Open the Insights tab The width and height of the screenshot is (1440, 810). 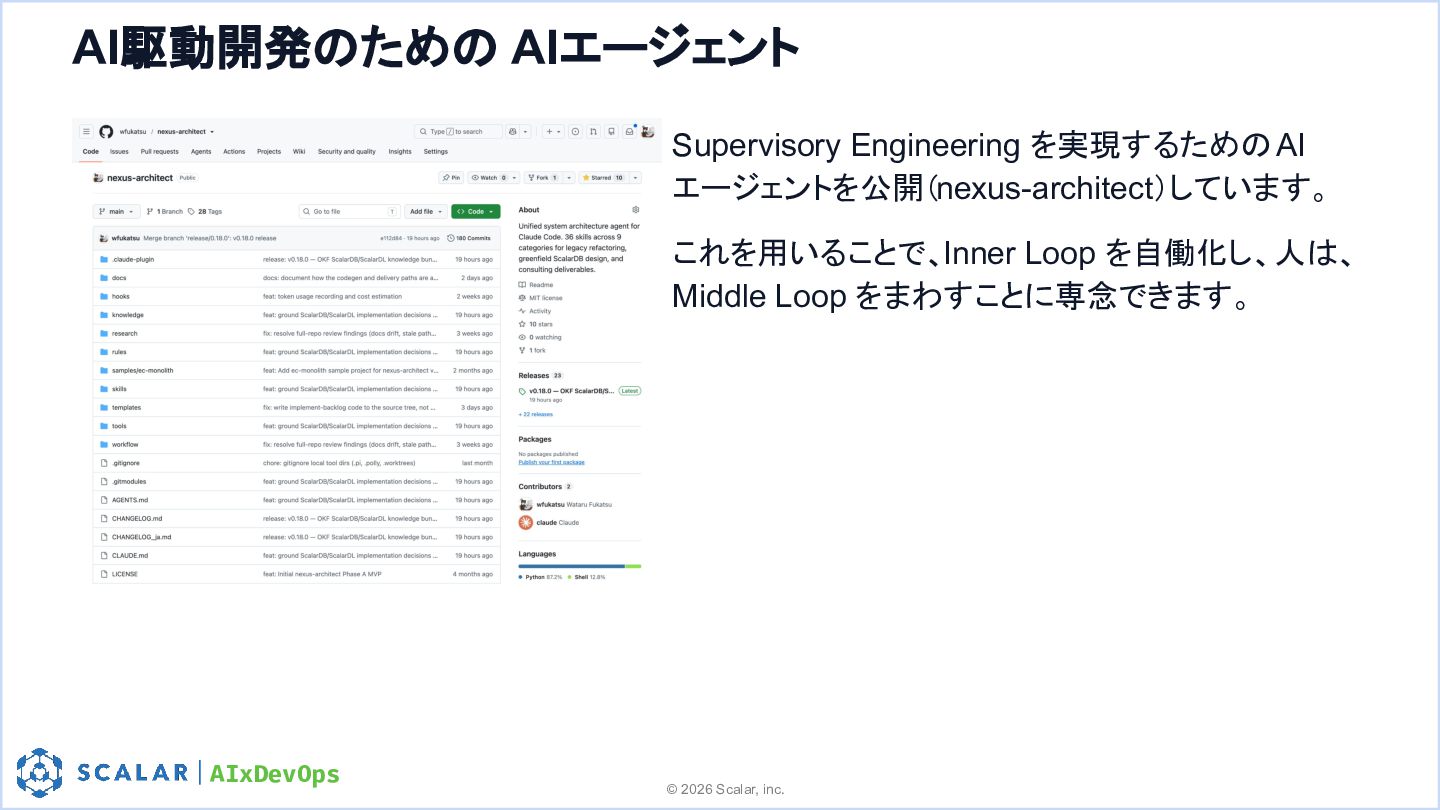point(400,152)
